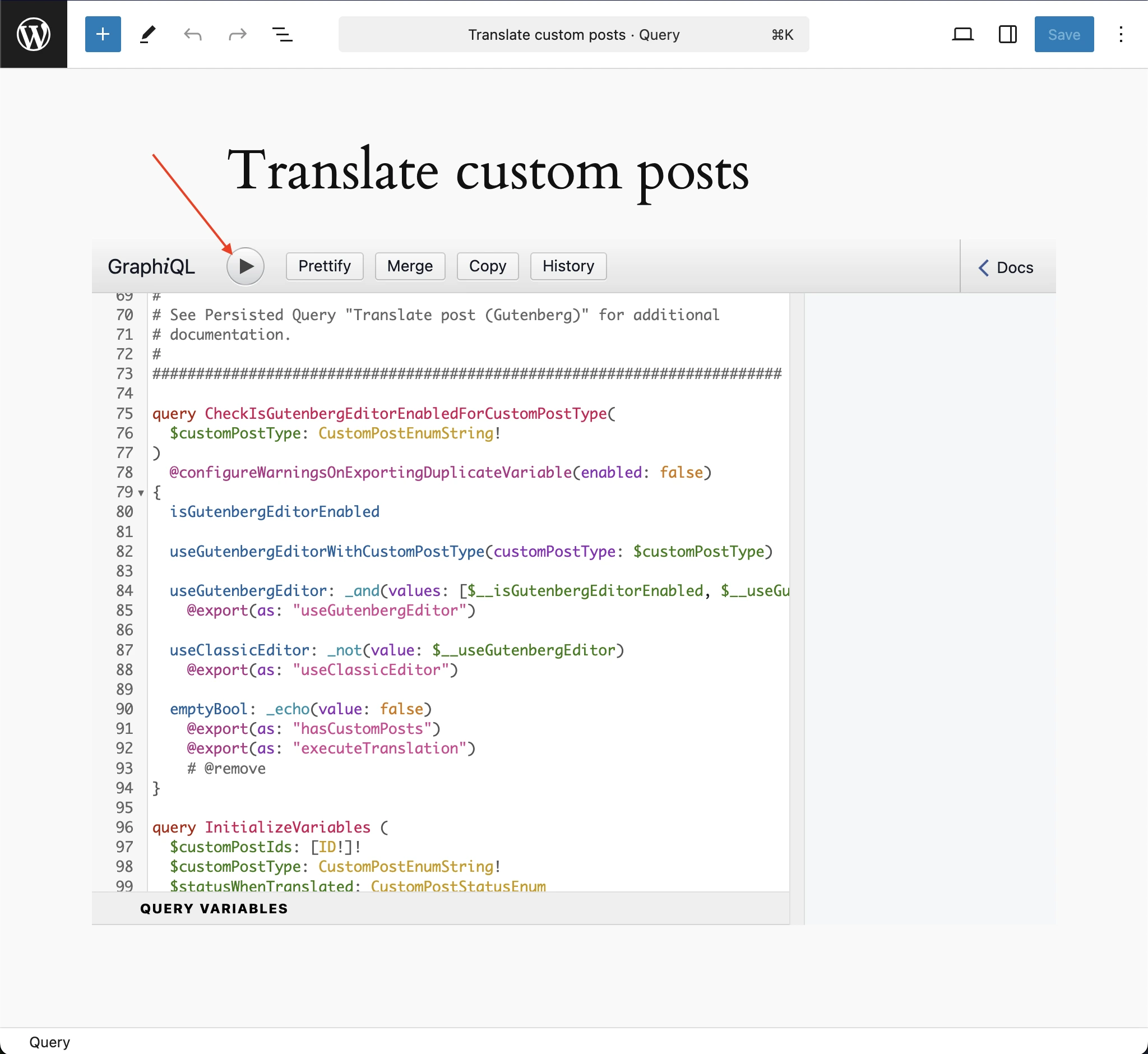Click the undo arrow icon

tap(192, 35)
